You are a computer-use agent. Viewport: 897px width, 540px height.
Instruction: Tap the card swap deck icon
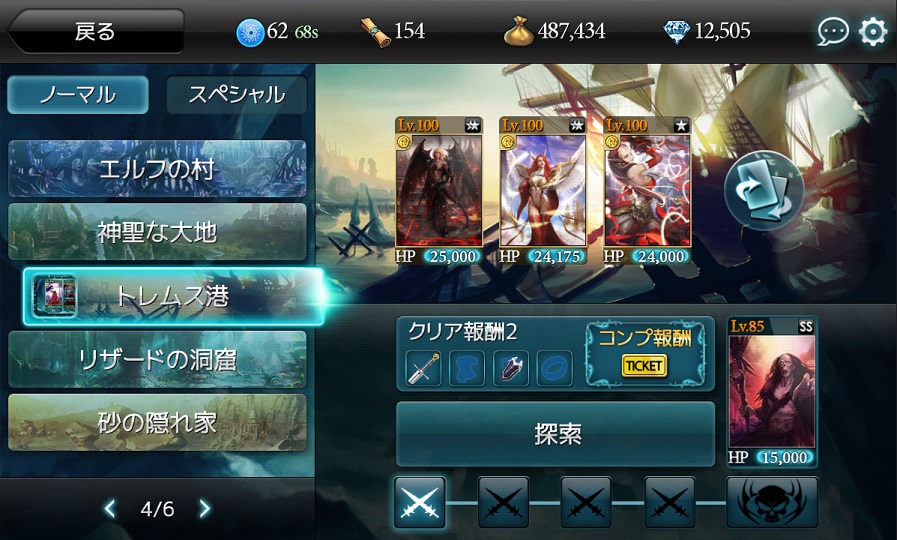click(x=764, y=191)
